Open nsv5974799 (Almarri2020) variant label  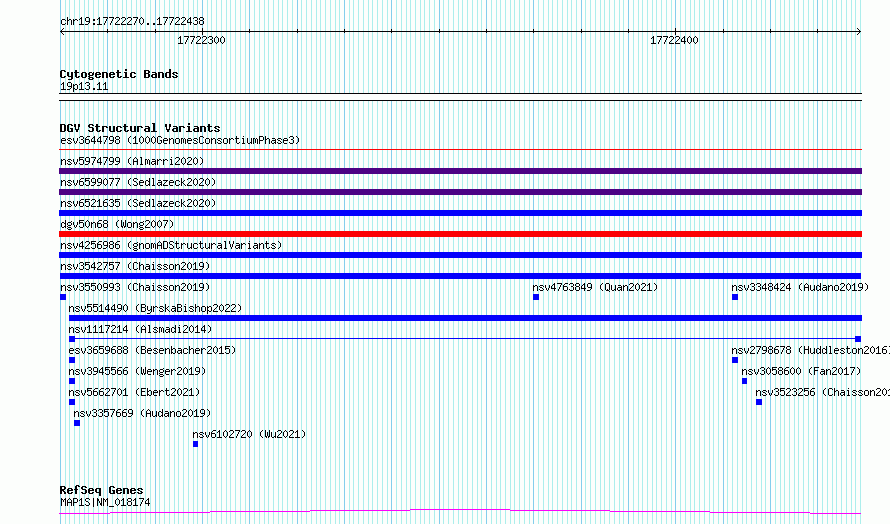132,161
